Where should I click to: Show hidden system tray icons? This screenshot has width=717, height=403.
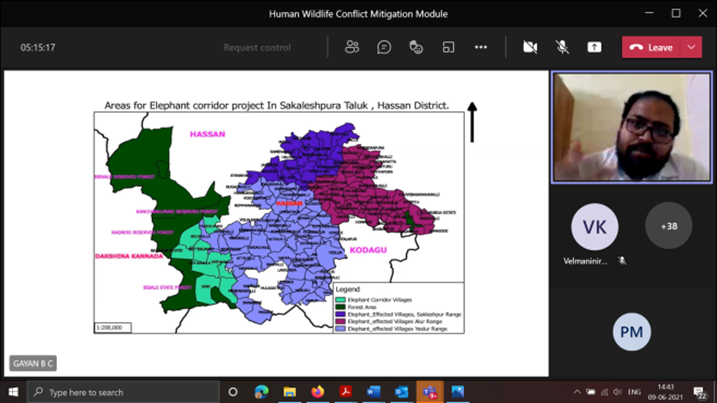[577, 392]
